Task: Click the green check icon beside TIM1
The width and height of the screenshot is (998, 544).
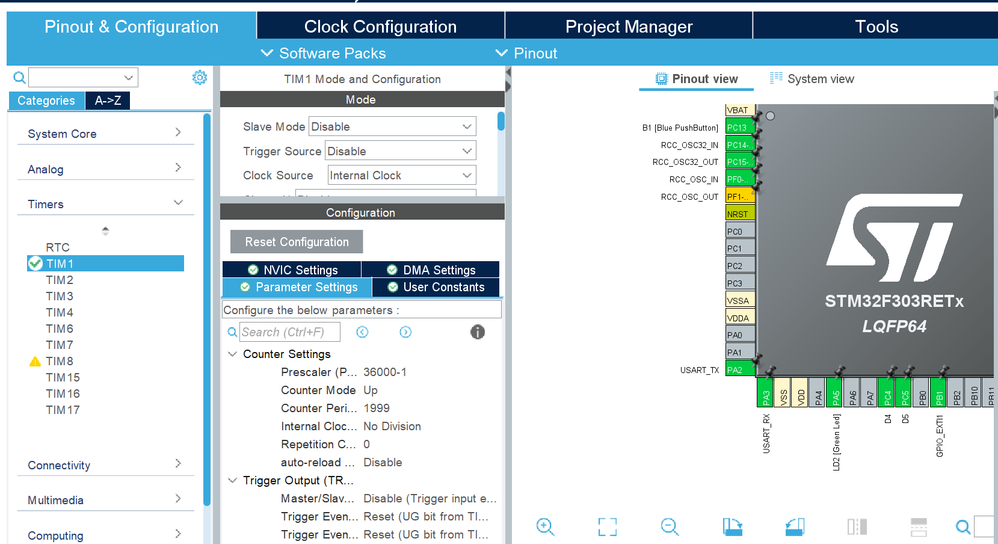Action: pos(35,263)
